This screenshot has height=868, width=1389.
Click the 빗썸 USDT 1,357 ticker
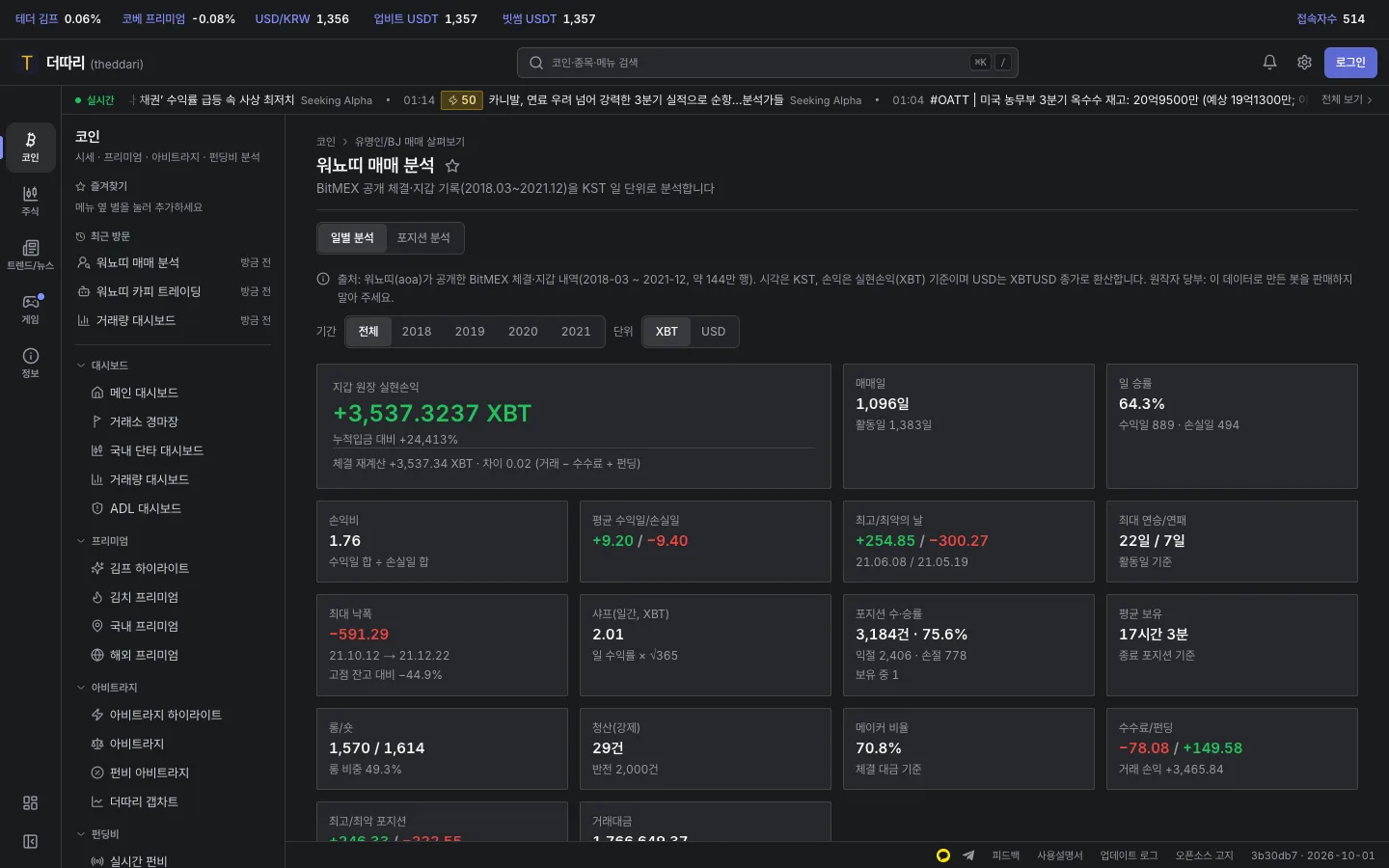point(549,19)
